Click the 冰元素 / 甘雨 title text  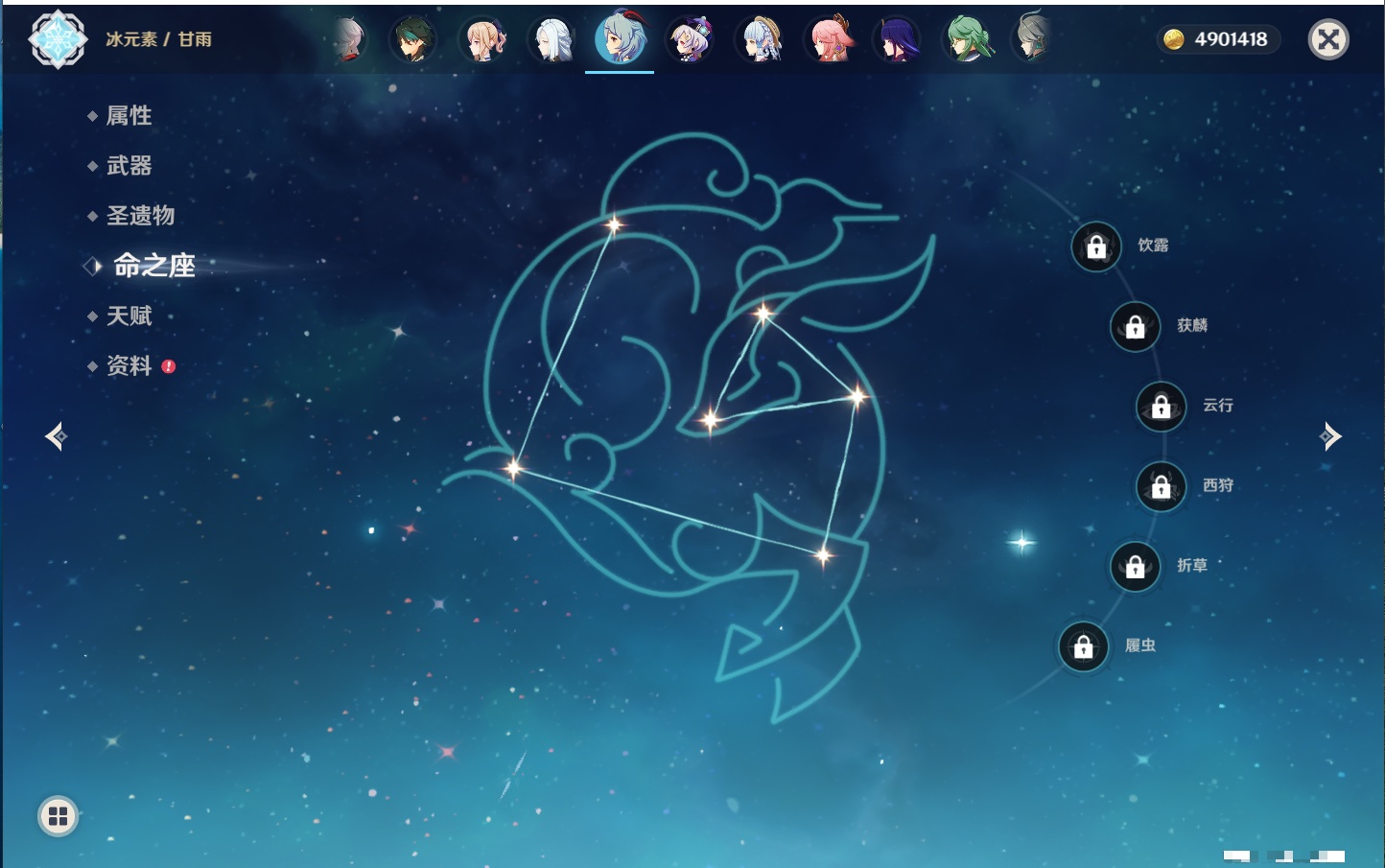click(x=158, y=39)
